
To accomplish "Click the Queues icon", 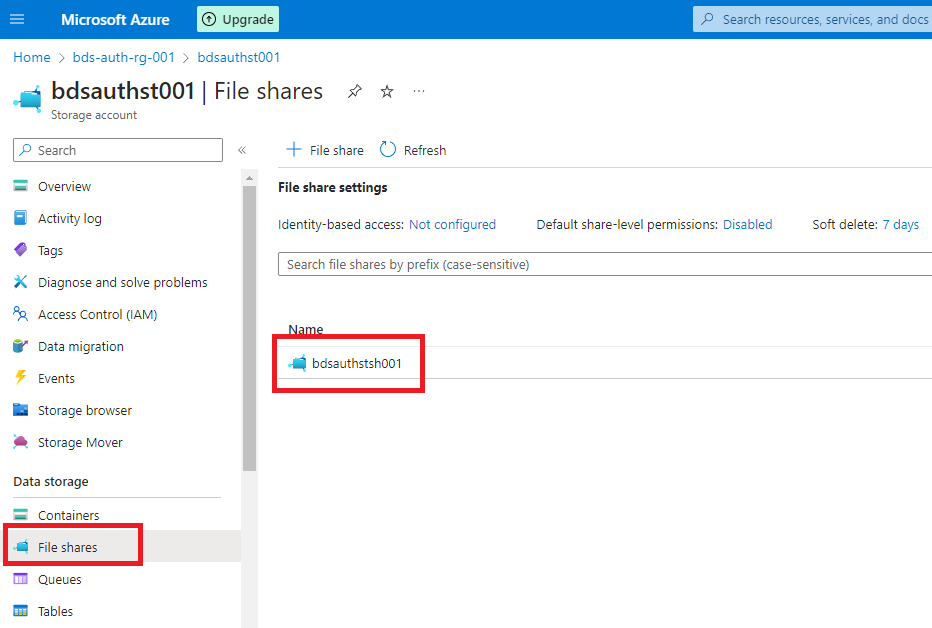I will pyautogui.click(x=20, y=579).
